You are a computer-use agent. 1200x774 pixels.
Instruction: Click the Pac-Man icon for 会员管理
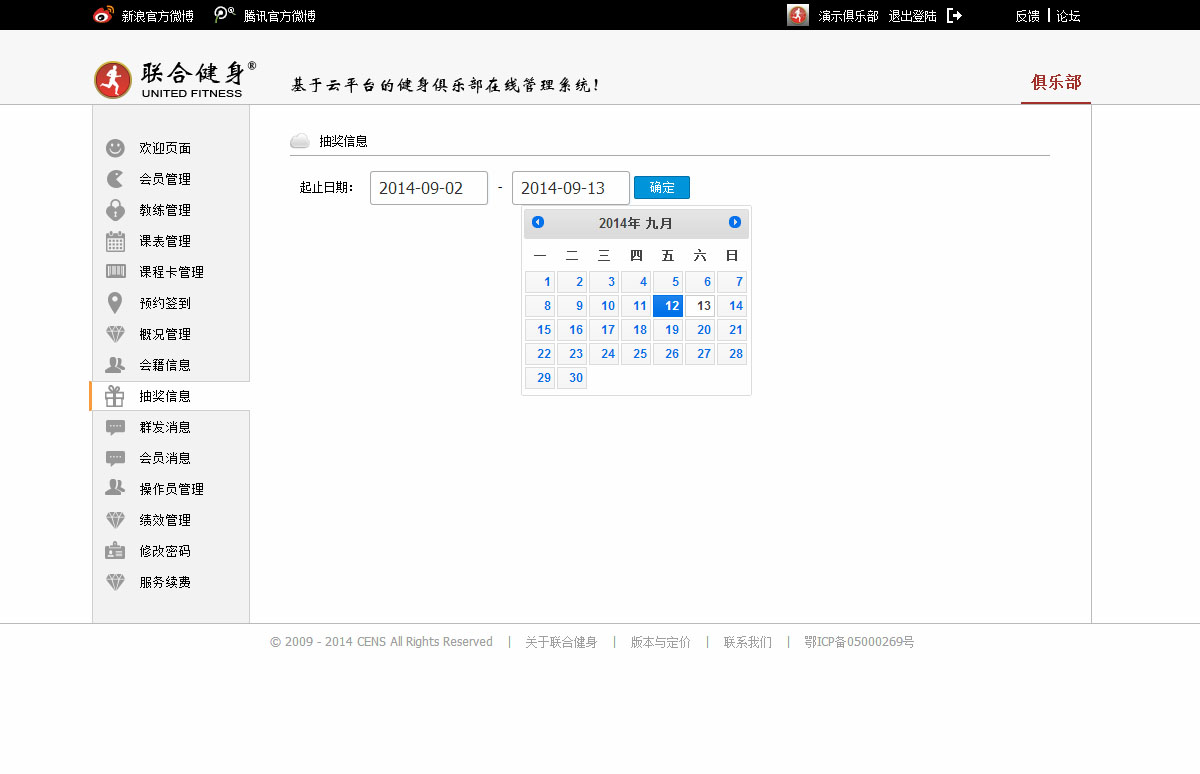click(x=115, y=179)
